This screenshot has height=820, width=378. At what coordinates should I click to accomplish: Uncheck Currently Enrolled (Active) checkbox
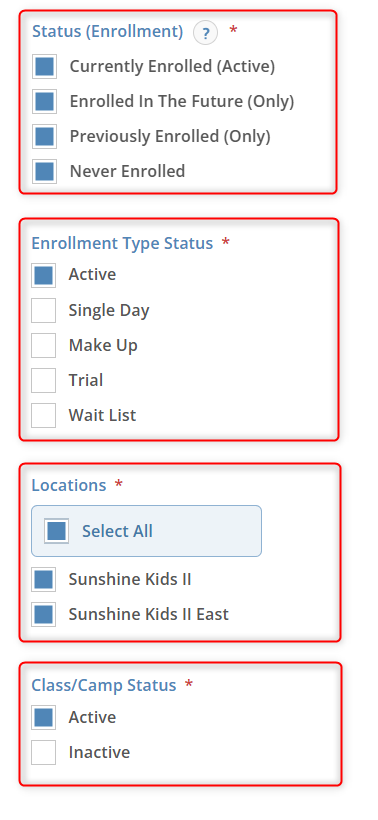44,67
